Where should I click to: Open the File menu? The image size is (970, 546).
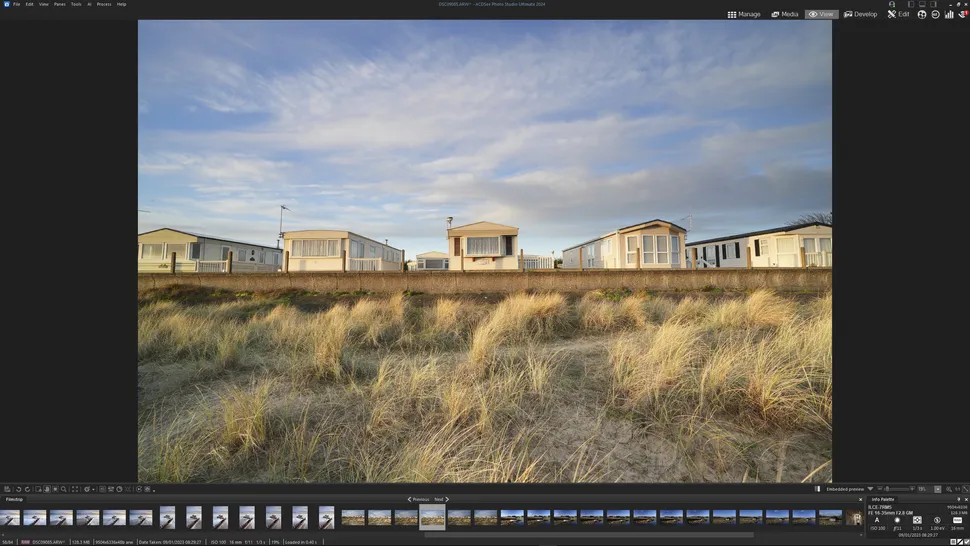pyautogui.click(x=16, y=4)
